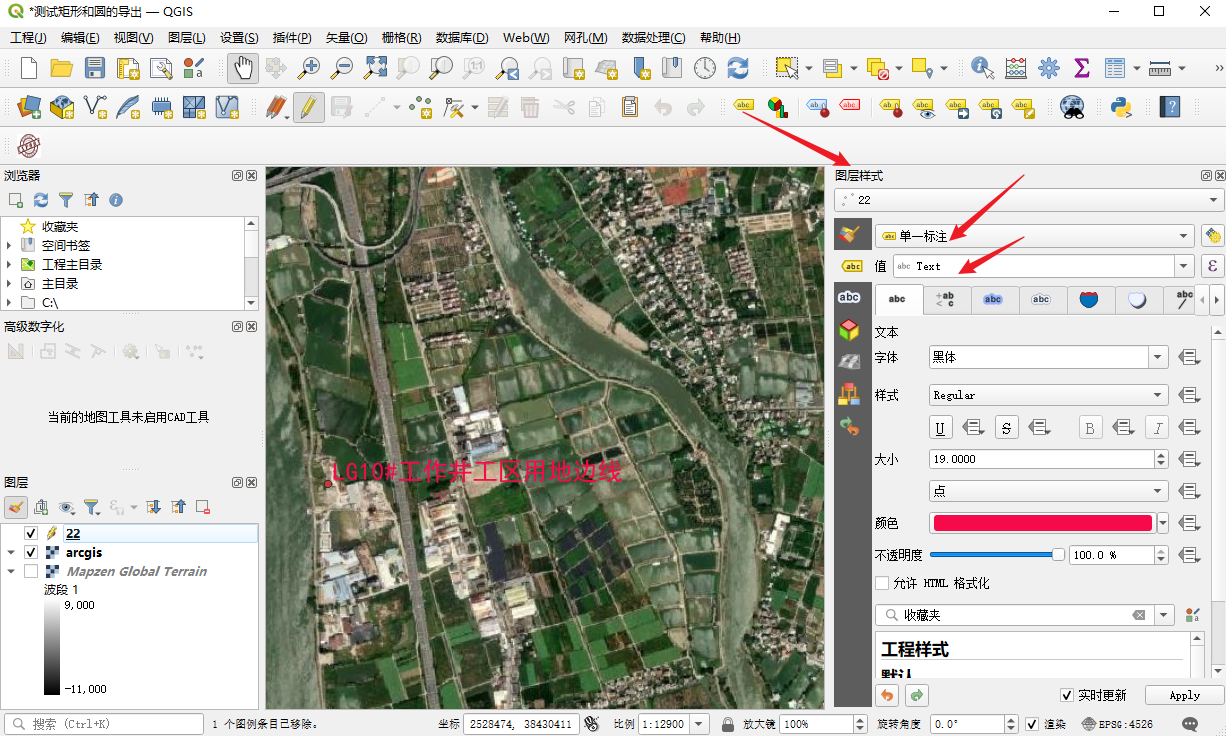Viewport: 1226px width, 736px height.
Task: Select the Pan Map hand tool
Action: tap(242, 68)
